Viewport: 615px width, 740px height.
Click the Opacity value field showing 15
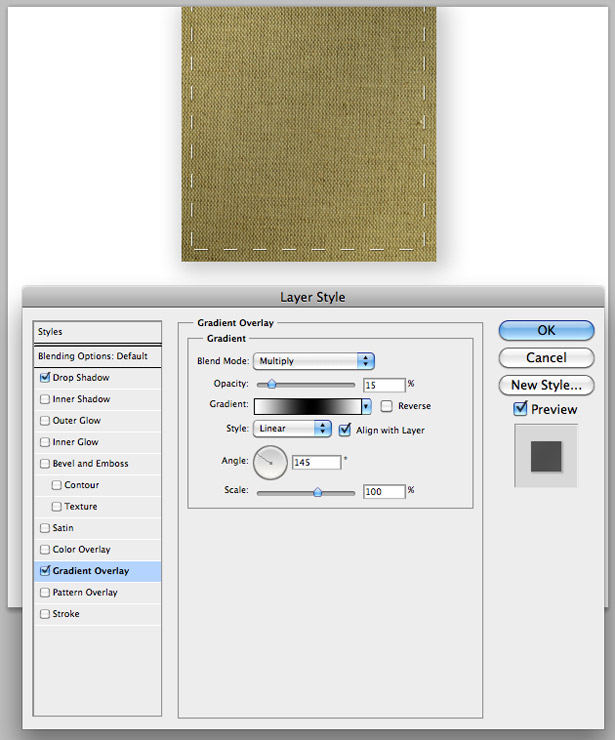point(384,385)
